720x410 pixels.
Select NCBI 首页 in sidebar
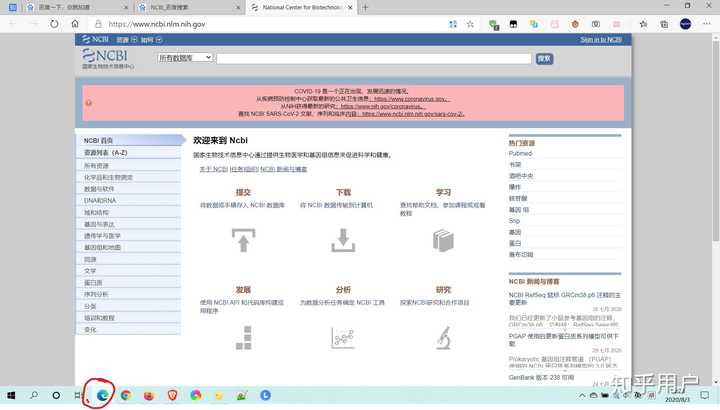pyautogui.click(x=130, y=140)
